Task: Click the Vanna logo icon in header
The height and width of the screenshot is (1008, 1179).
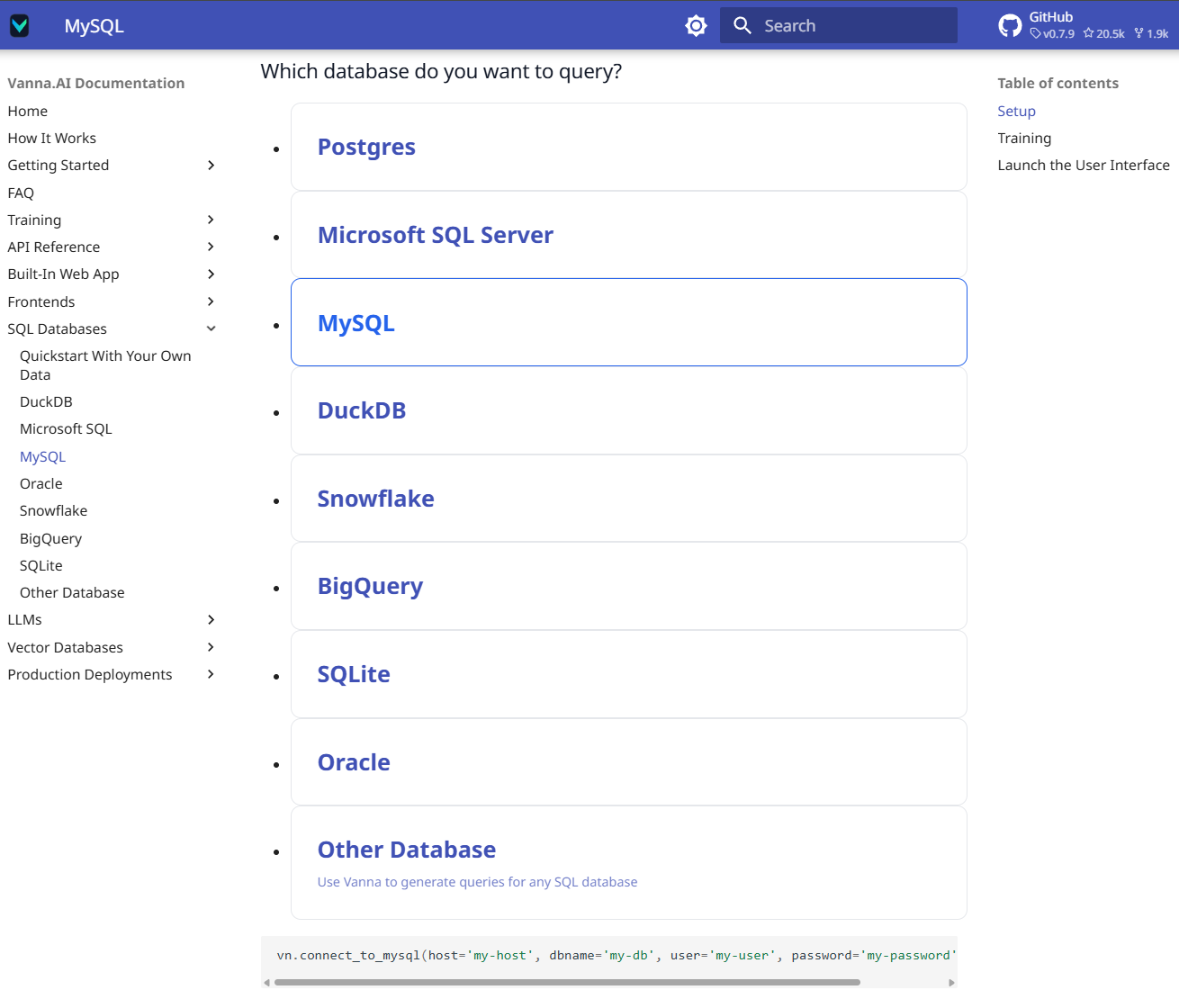Action: pyautogui.click(x=19, y=25)
